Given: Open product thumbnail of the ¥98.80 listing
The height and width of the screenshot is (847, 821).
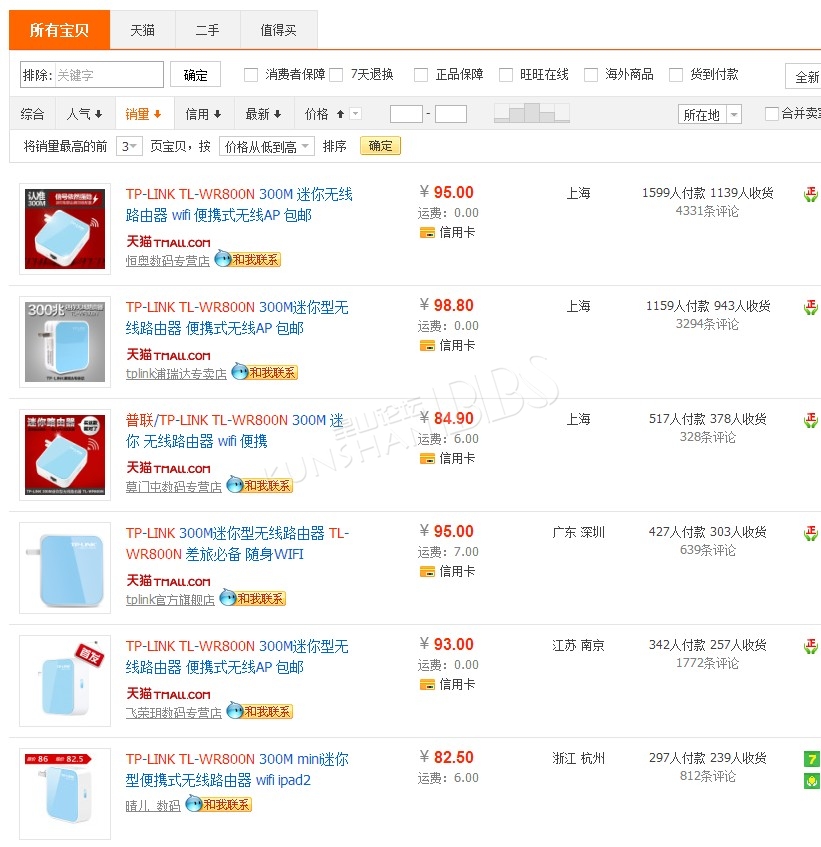Looking at the screenshot, I should coord(65,342).
